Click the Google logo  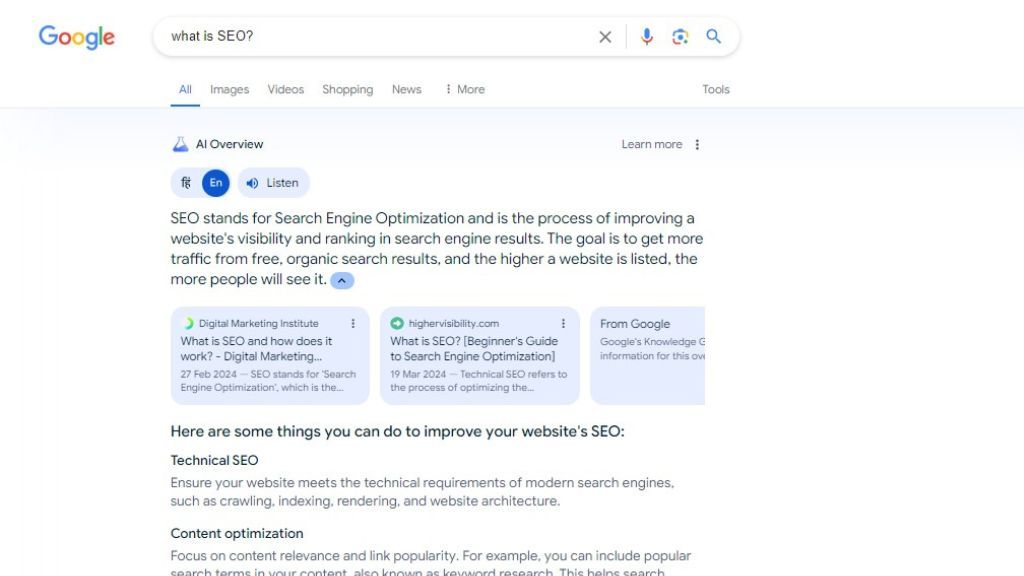[x=76, y=37]
